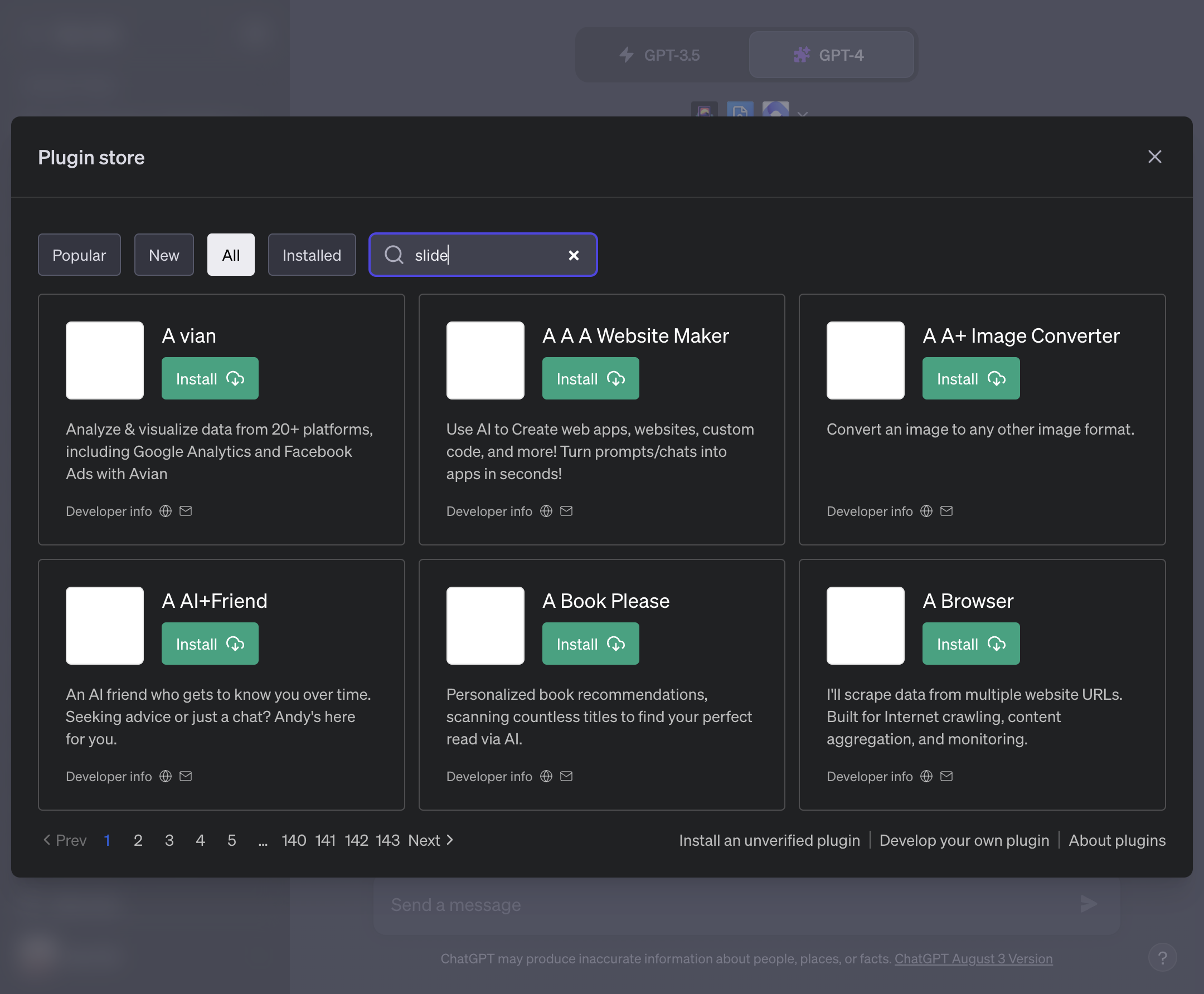Email the A vian developer

tap(186, 511)
